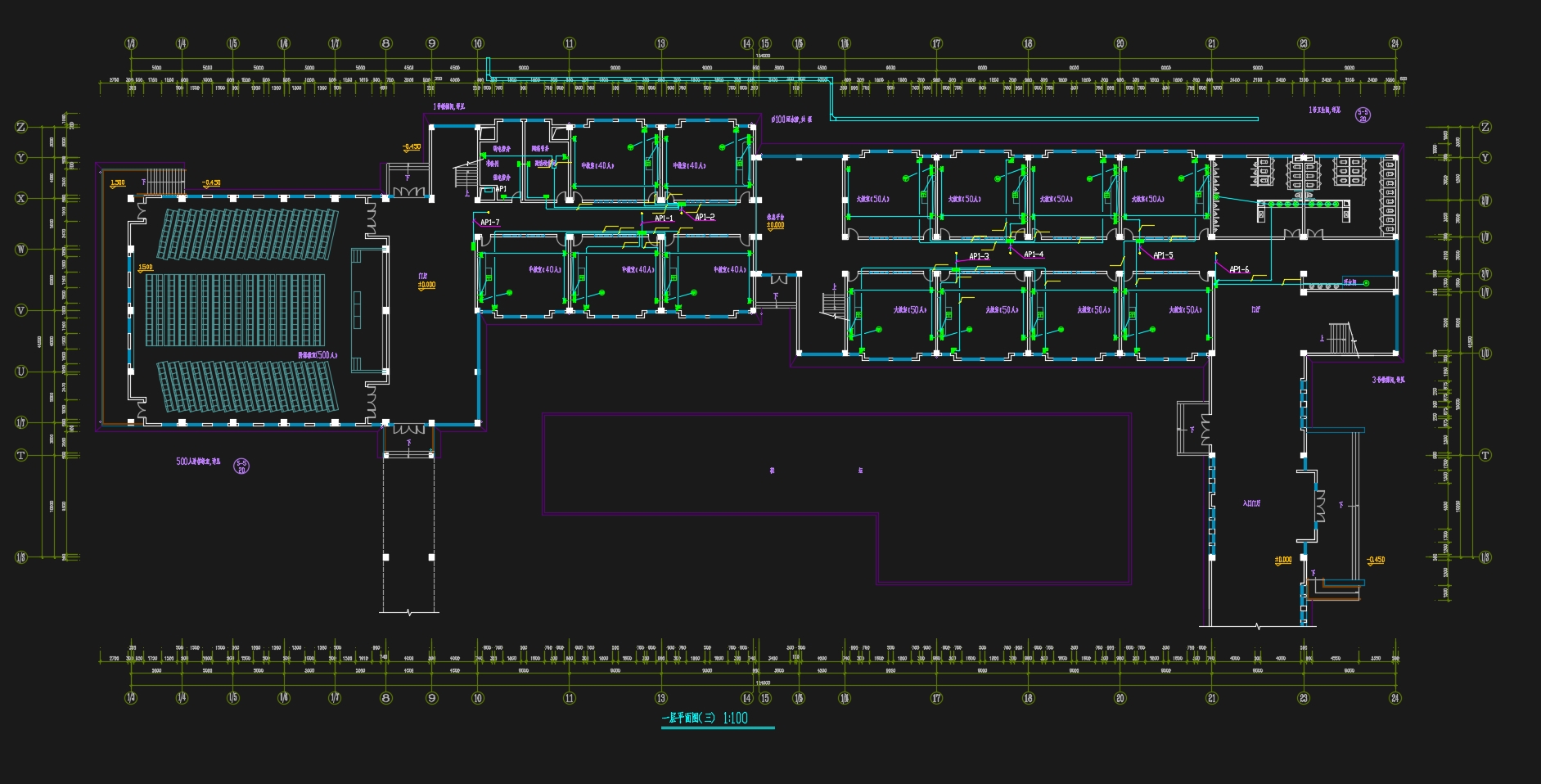Select the AP1-1 panel label

coord(664,219)
